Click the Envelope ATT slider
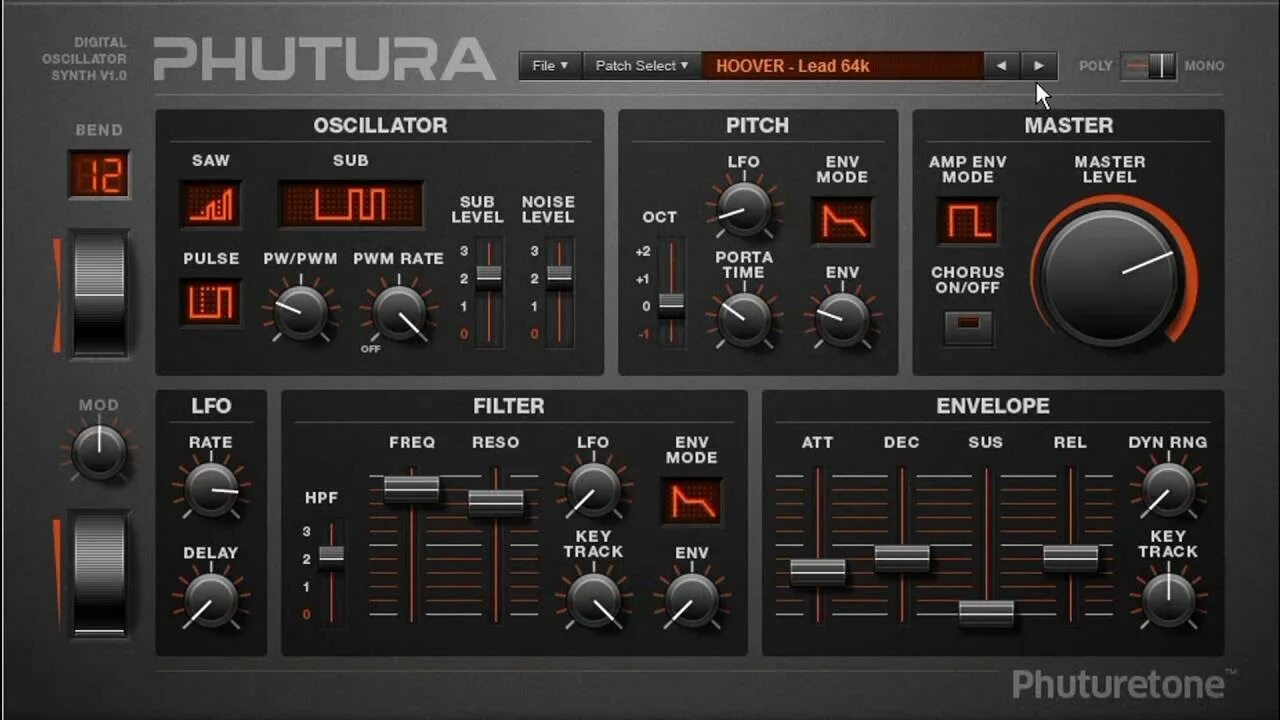 [818, 545]
